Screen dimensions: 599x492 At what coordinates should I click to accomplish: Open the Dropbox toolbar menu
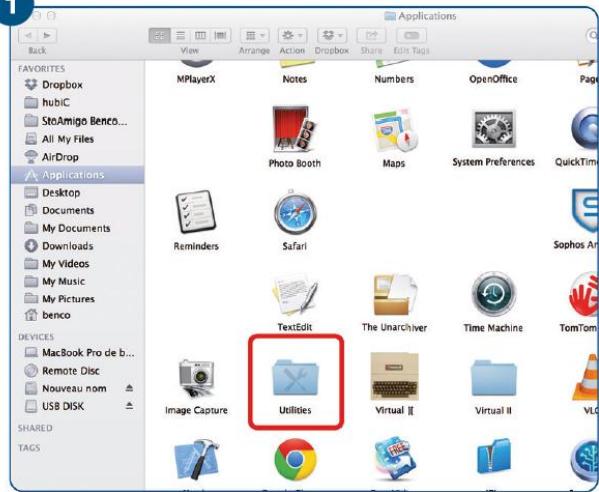coord(331,36)
